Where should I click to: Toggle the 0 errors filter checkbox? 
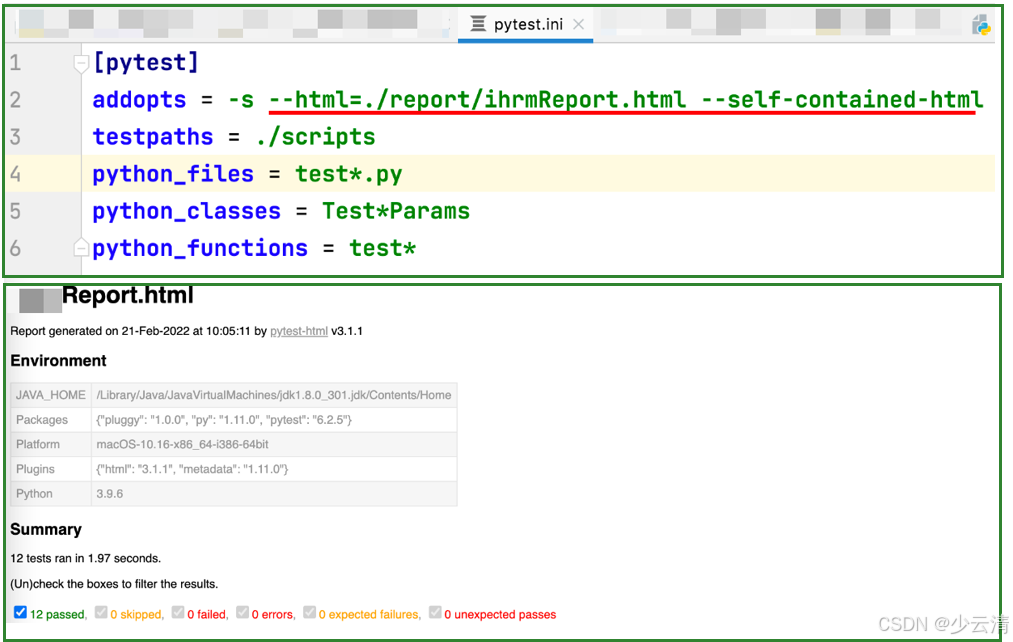coord(242,612)
